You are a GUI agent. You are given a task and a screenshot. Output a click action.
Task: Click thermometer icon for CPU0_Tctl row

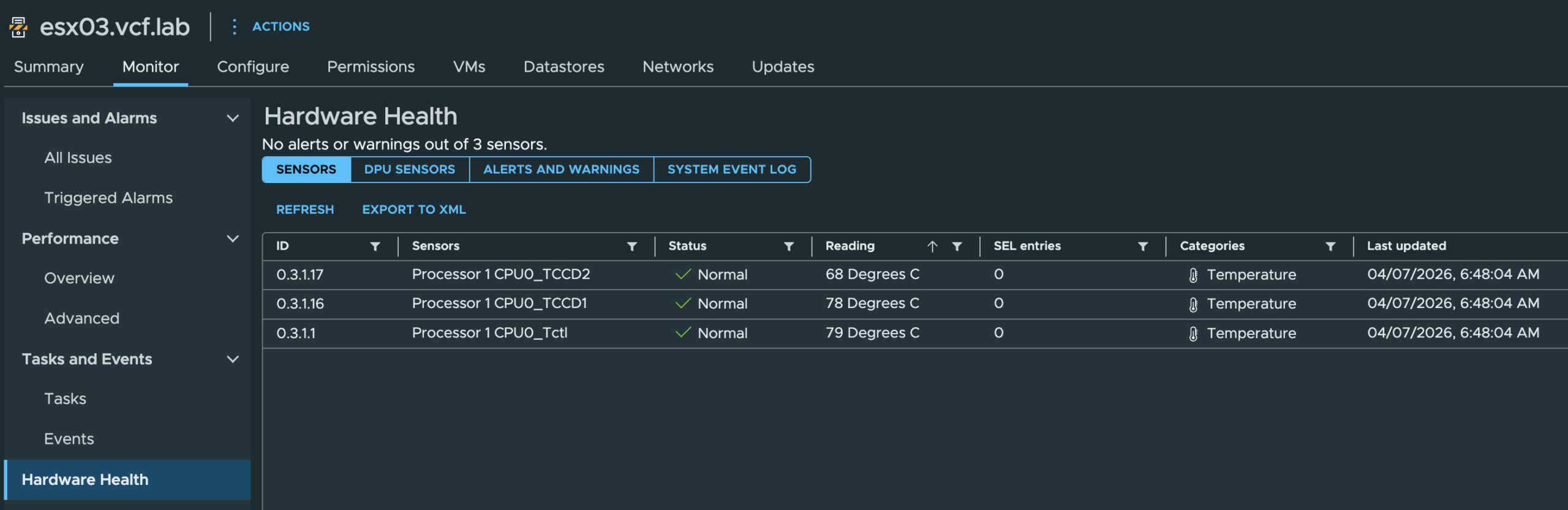coord(1193,334)
